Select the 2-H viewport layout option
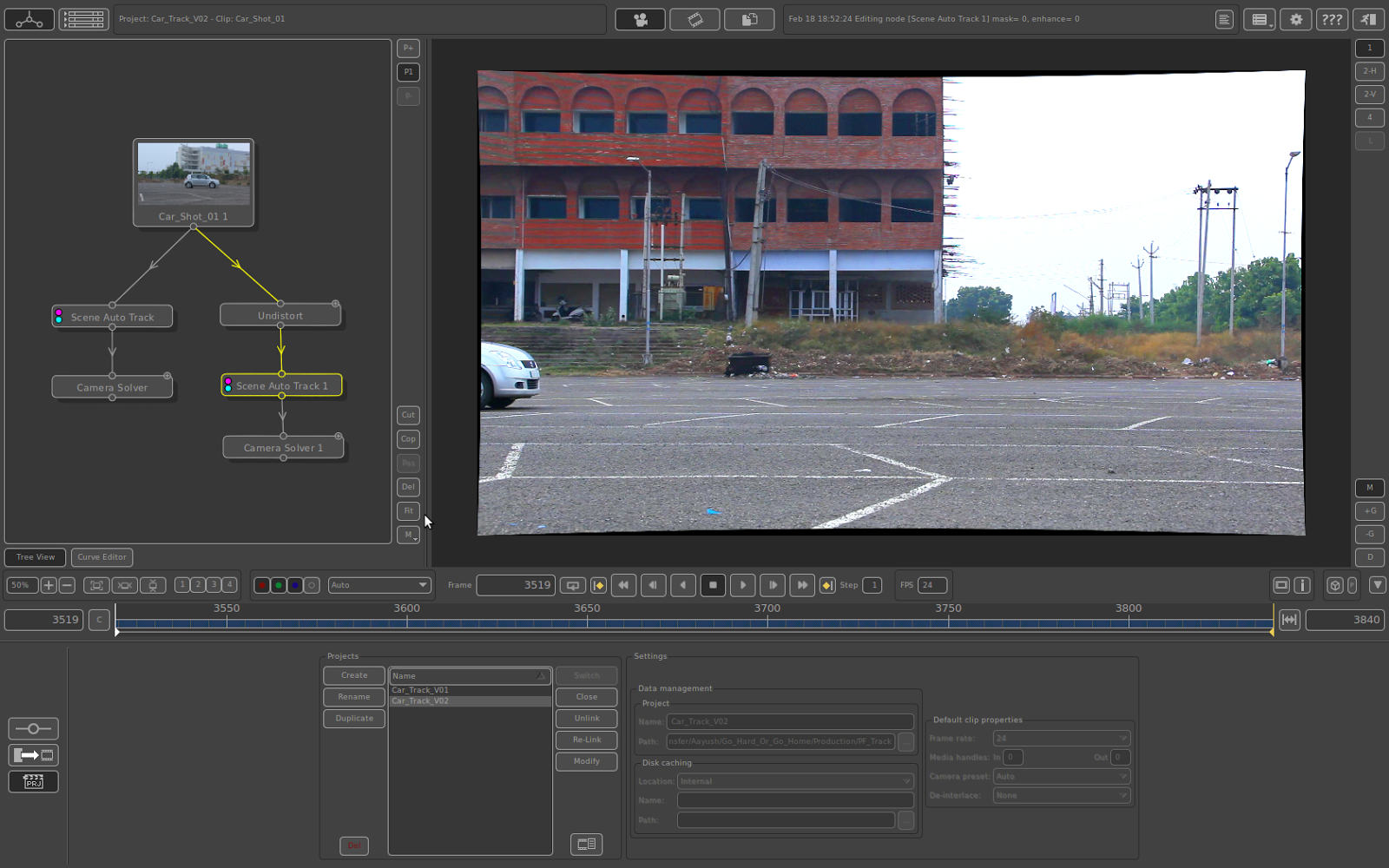Screen dimensions: 1389x868 pos(1370,71)
